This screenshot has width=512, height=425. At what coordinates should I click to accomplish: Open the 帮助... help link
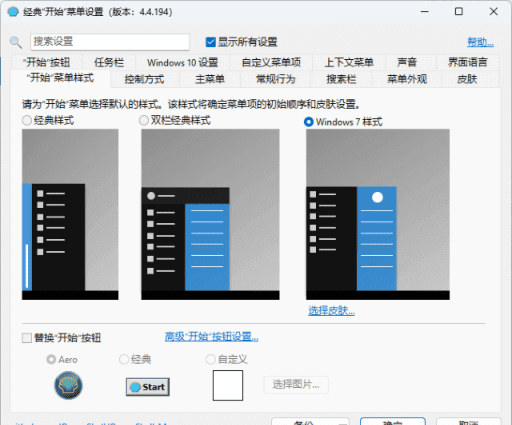tap(480, 42)
